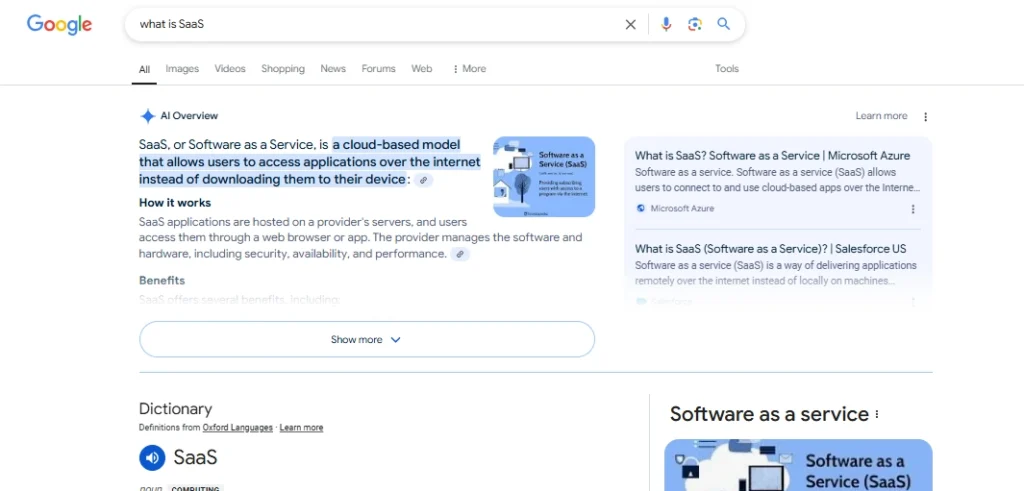
Task: Switch to the Images tab
Action: coord(182,69)
